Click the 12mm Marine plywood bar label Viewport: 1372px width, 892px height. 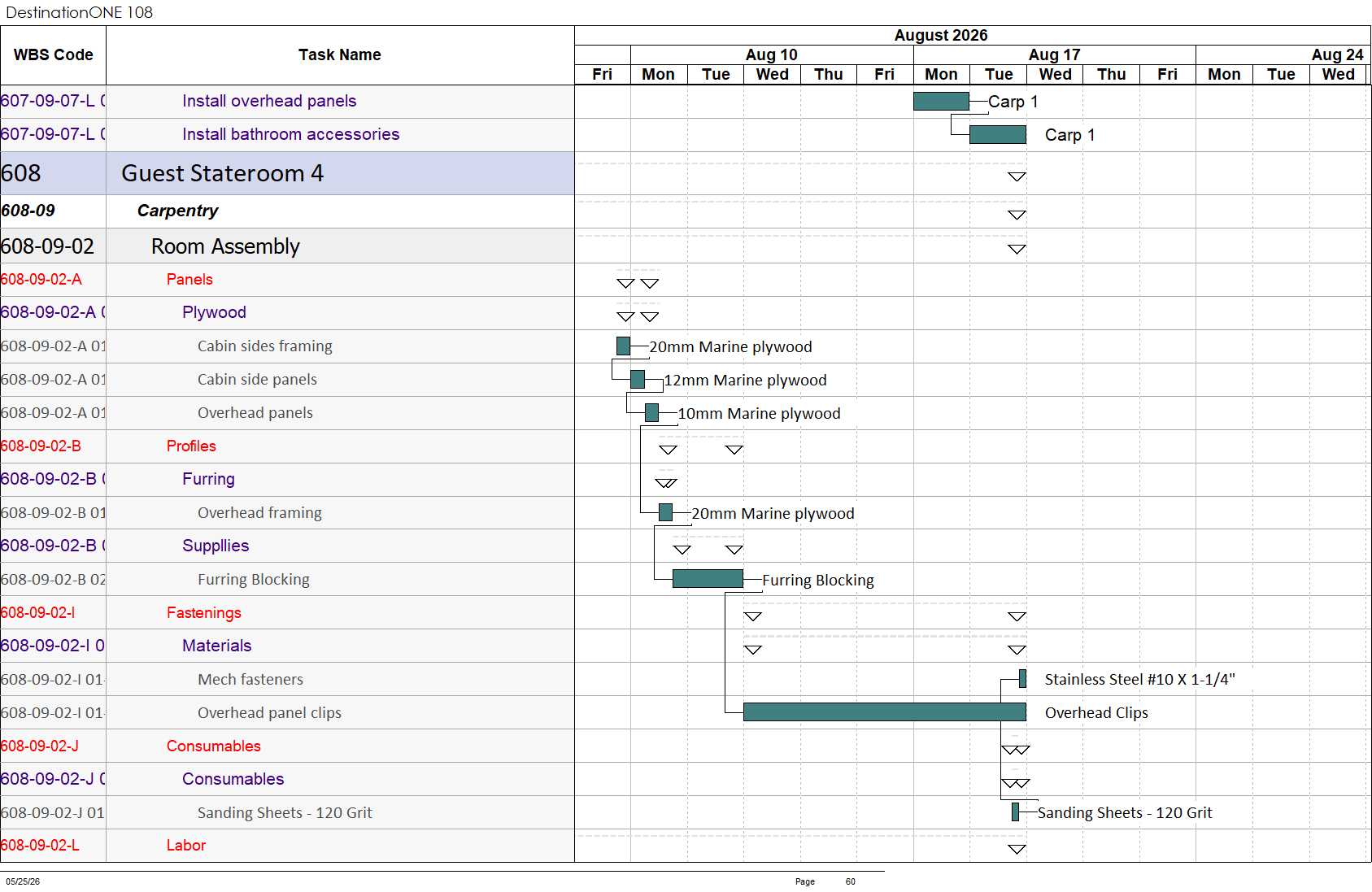click(x=745, y=381)
